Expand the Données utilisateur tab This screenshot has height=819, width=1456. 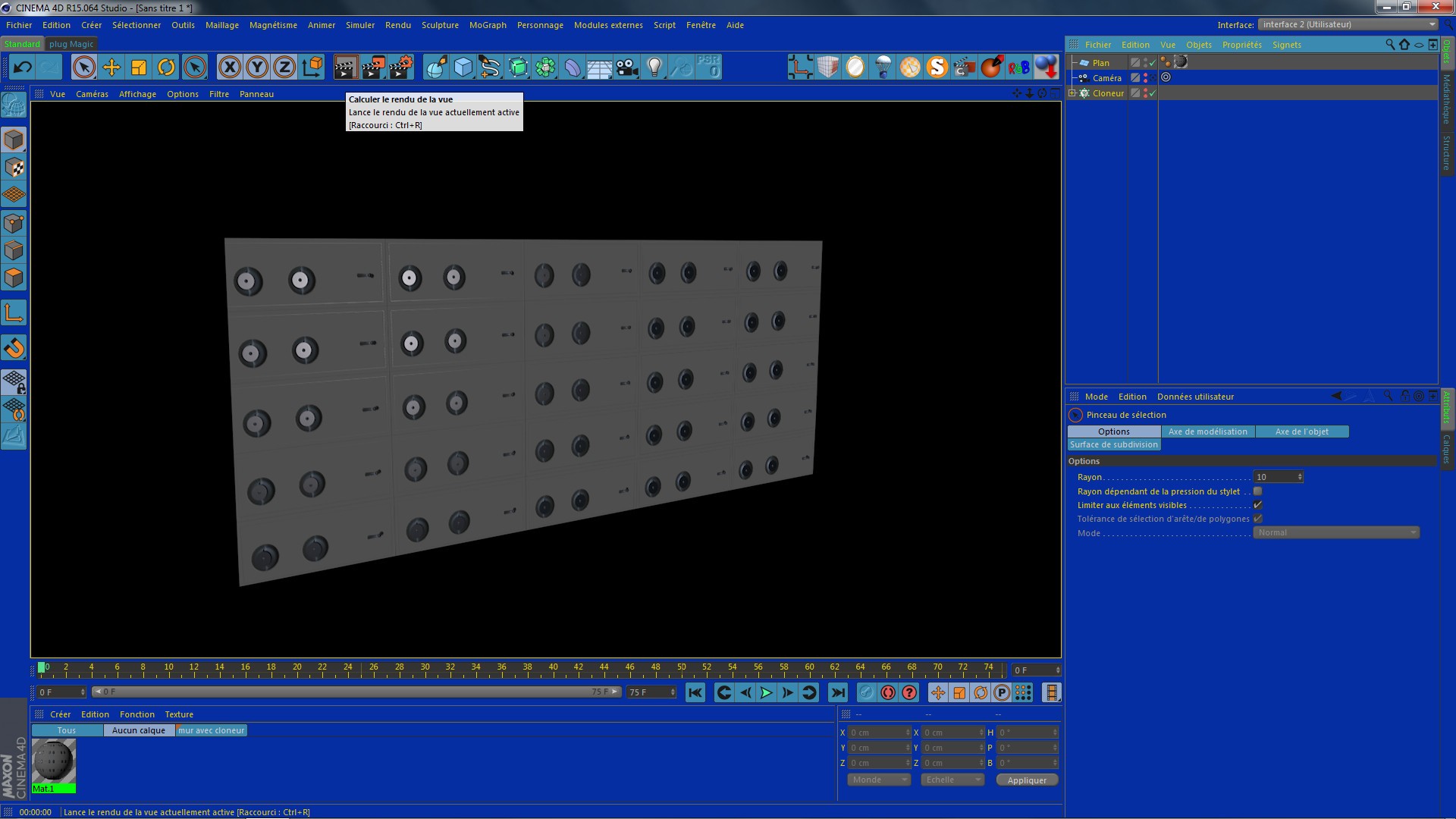pyautogui.click(x=1195, y=397)
